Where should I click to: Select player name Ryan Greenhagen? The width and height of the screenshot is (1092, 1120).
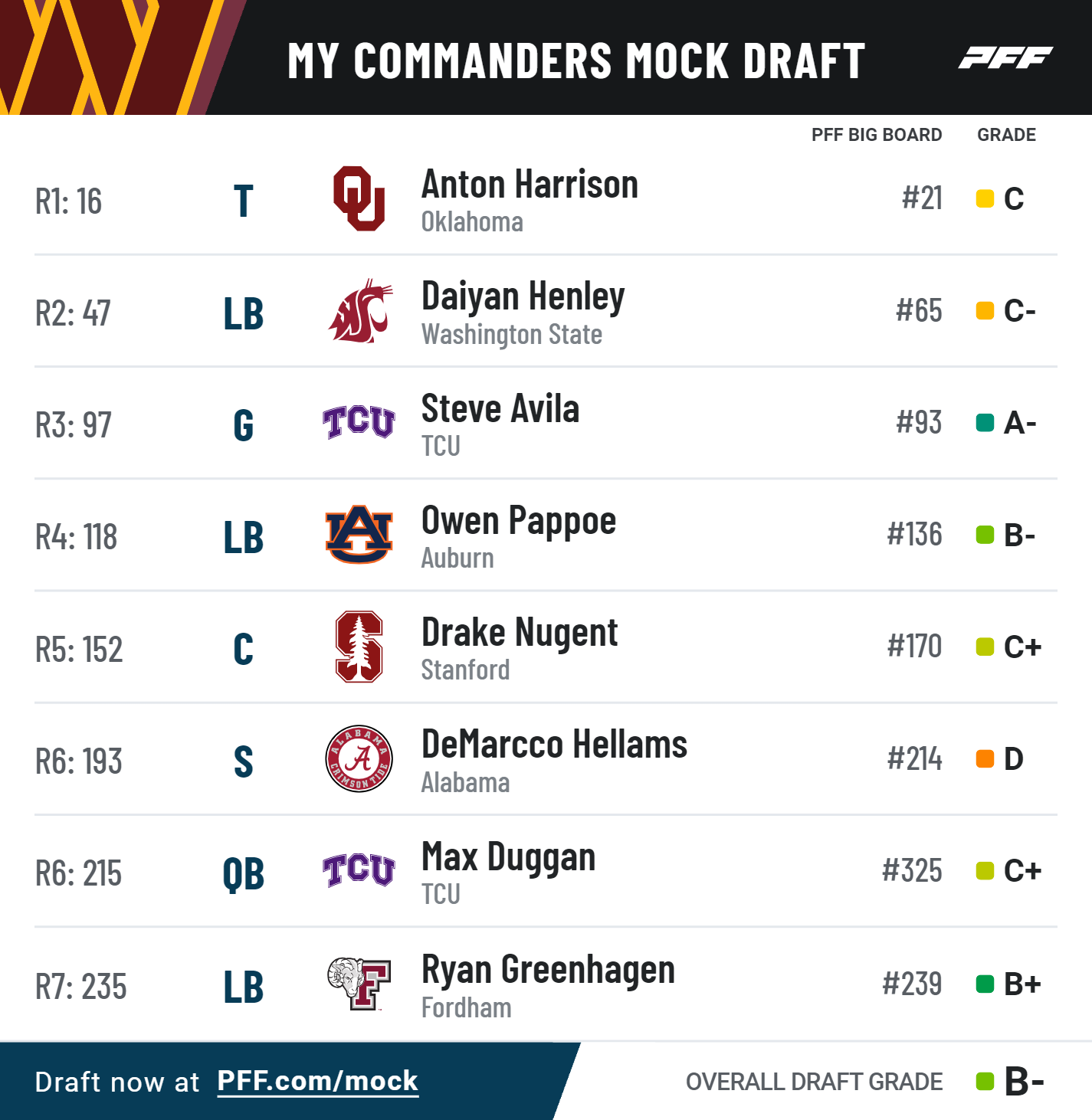(548, 971)
